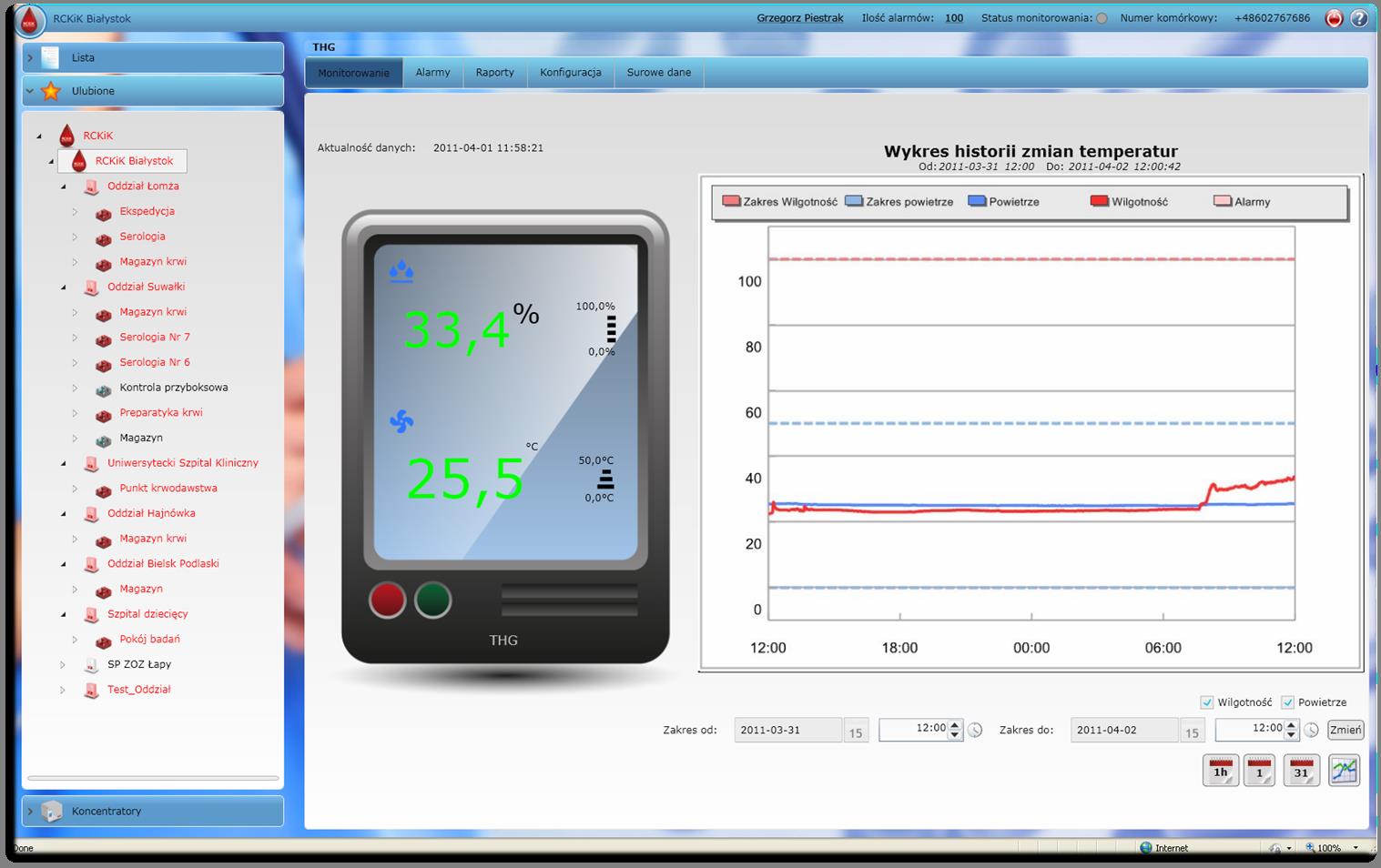Click the Zakres od date field
Image resolution: width=1381 pixels, height=868 pixels.
click(x=787, y=729)
